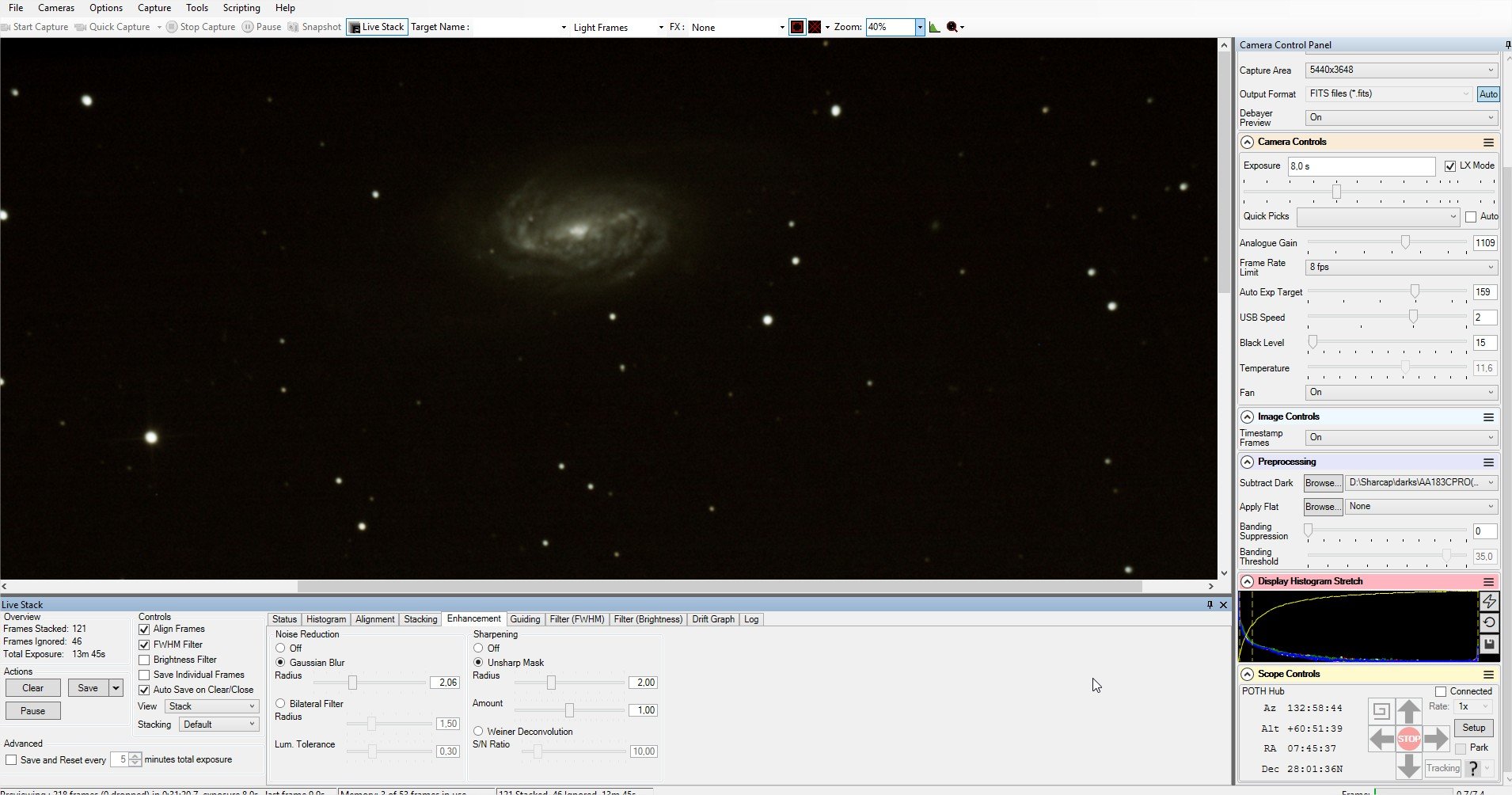Click the scope move down arrow
1512x795 pixels.
[x=1408, y=766]
